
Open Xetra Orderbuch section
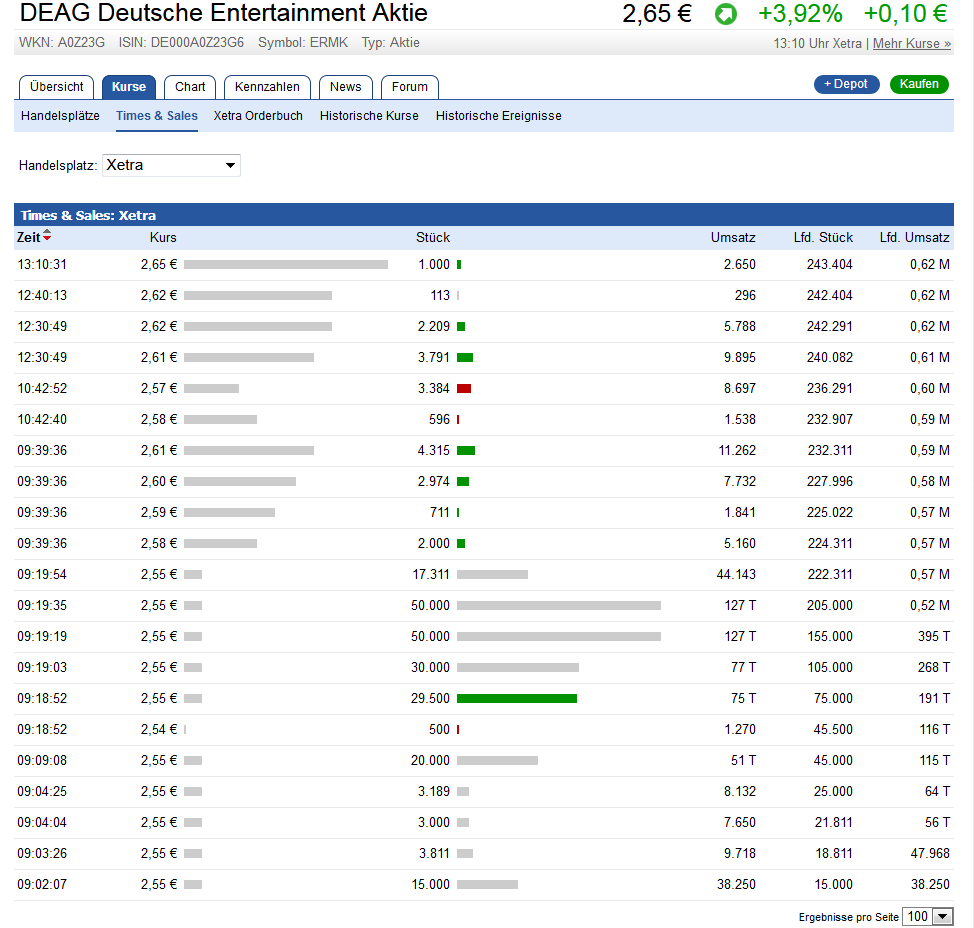[x=258, y=116]
